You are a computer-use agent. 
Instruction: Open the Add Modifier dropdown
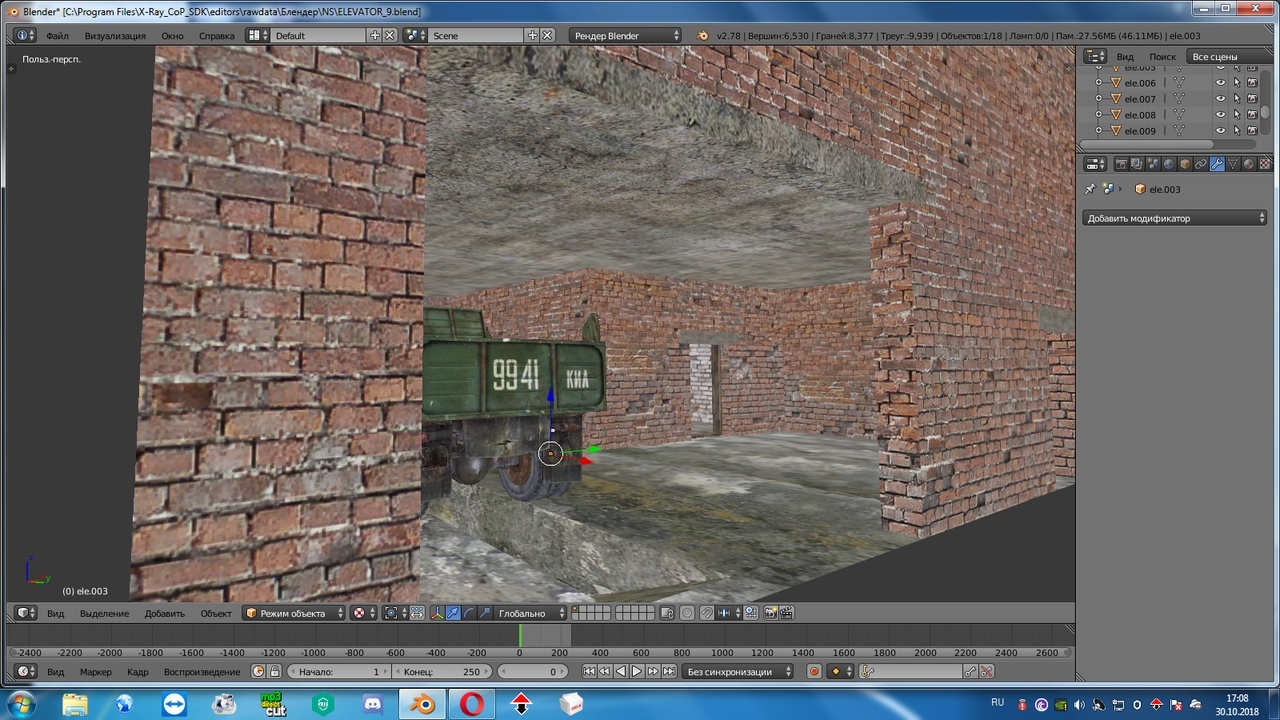1176,218
